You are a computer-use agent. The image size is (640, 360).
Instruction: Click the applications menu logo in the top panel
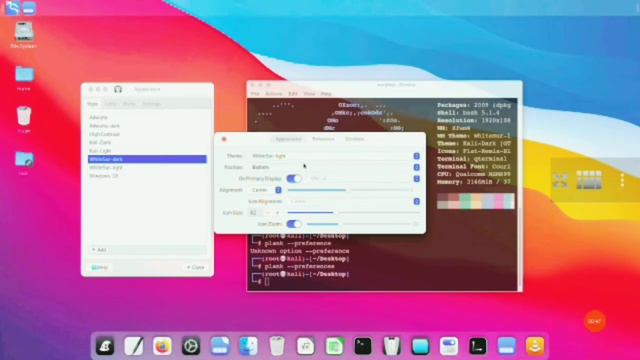point(12,8)
